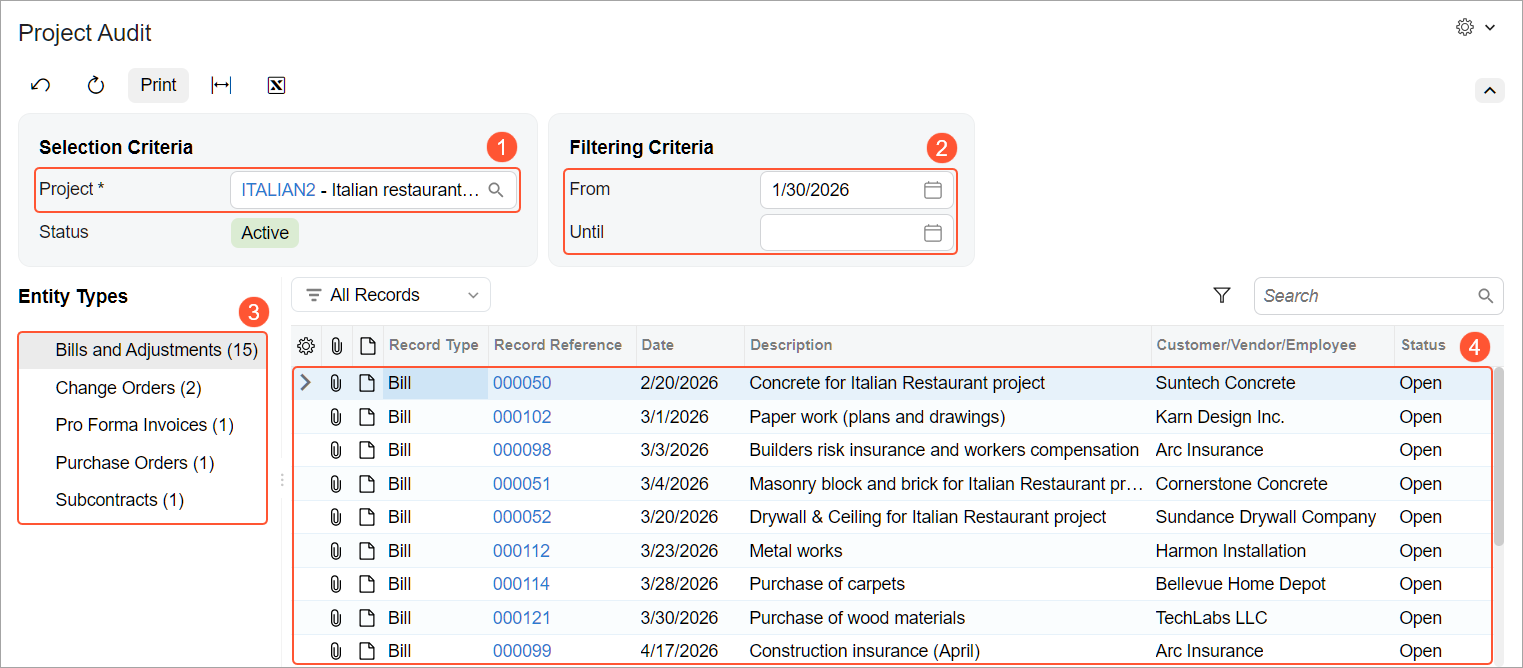This screenshot has height=668, width=1523.
Task: Click note icon in bill 000050 row
Action: 368,383
